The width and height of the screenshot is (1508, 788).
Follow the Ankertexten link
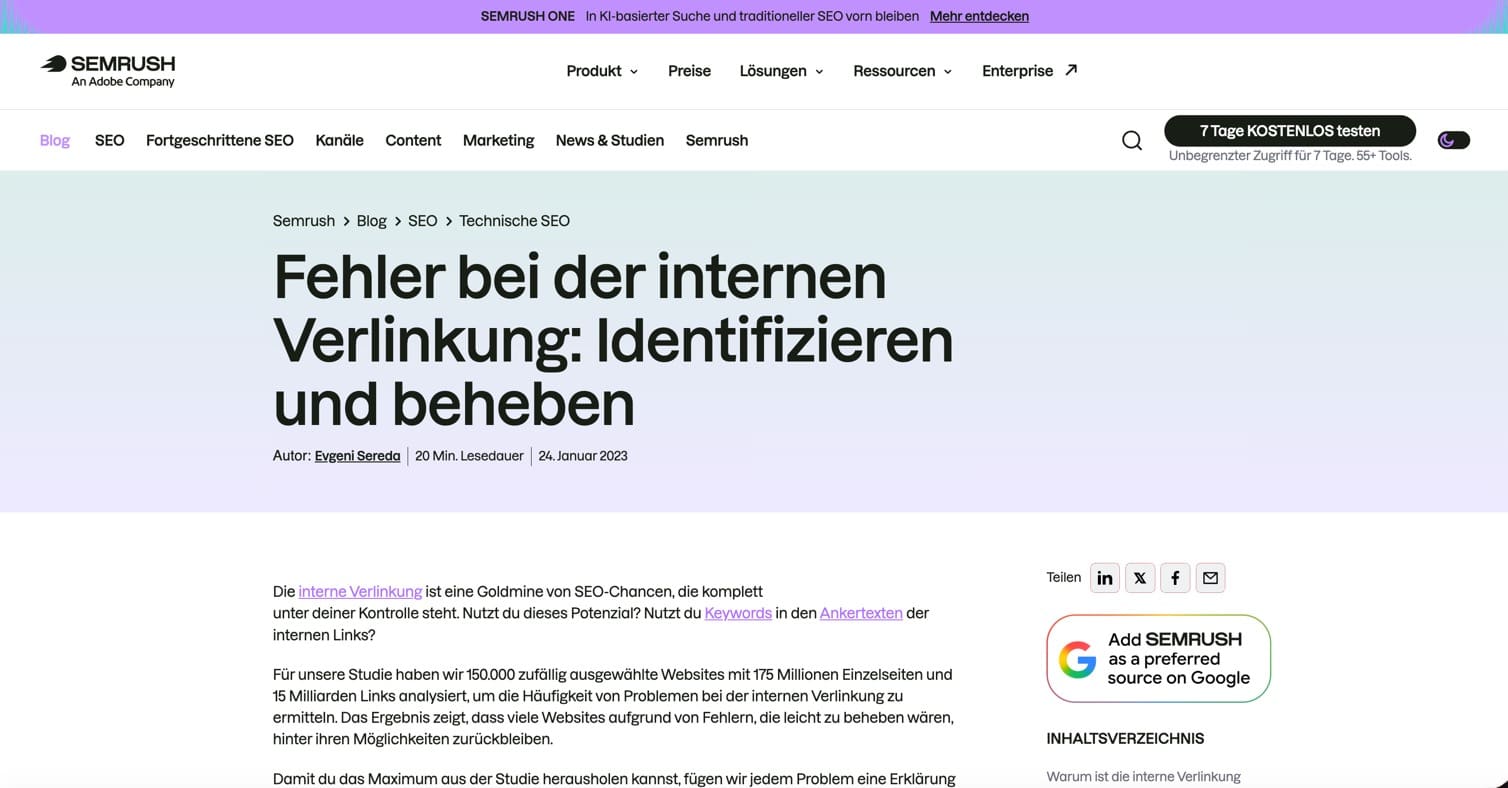click(861, 613)
